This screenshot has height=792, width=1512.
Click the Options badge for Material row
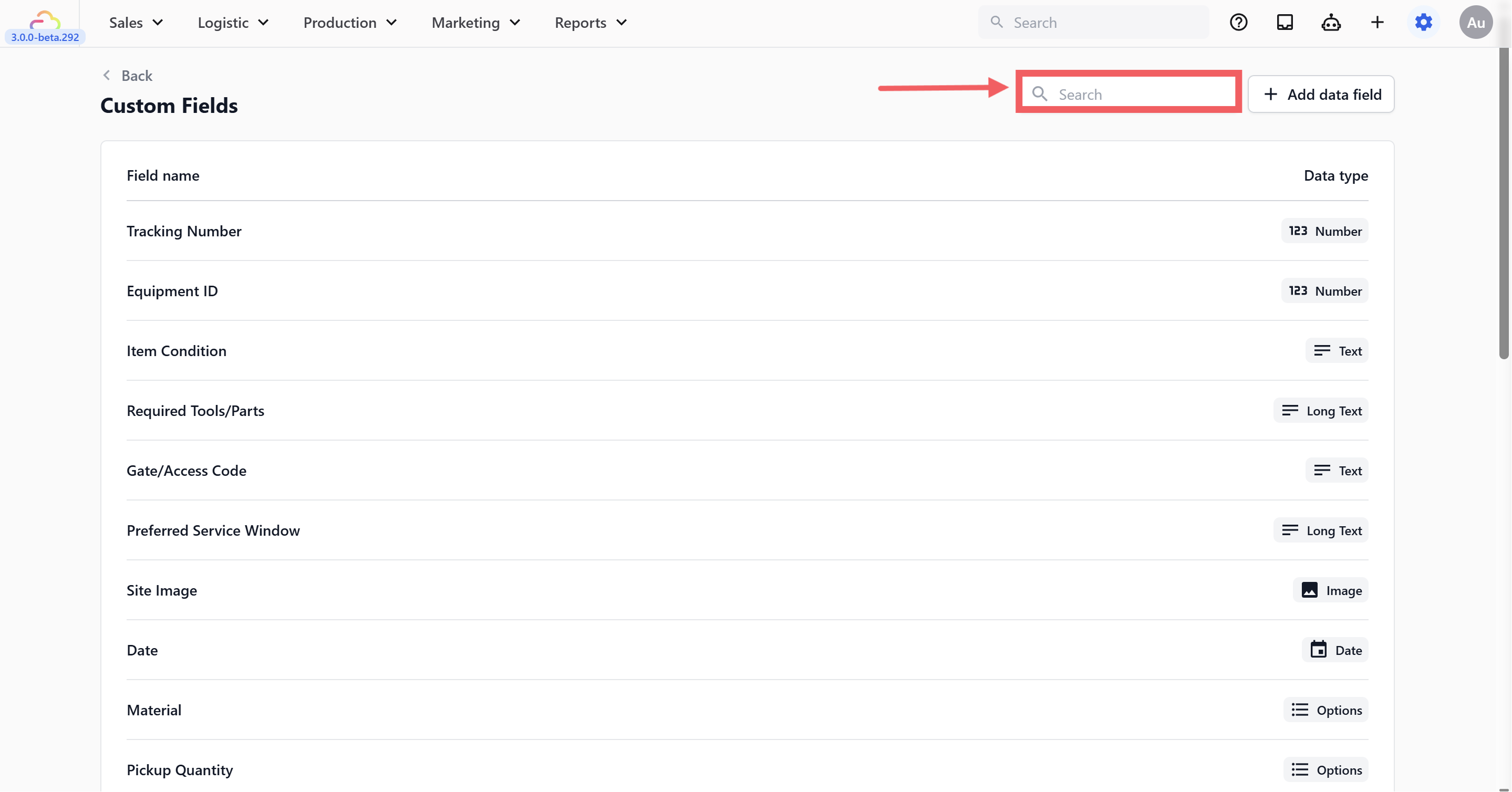(x=1326, y=710)
